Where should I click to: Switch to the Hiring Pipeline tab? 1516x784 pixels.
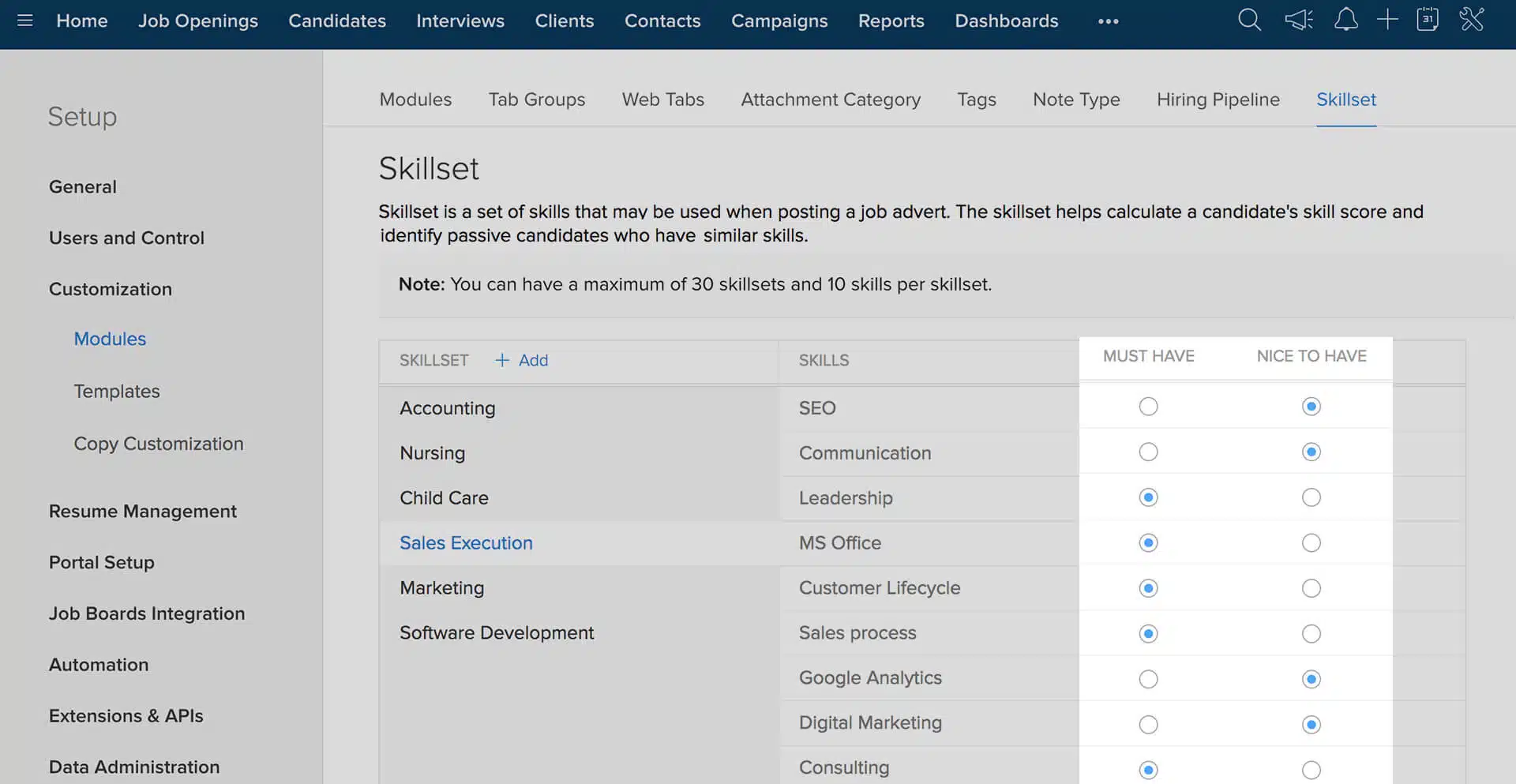[1218, 99]
